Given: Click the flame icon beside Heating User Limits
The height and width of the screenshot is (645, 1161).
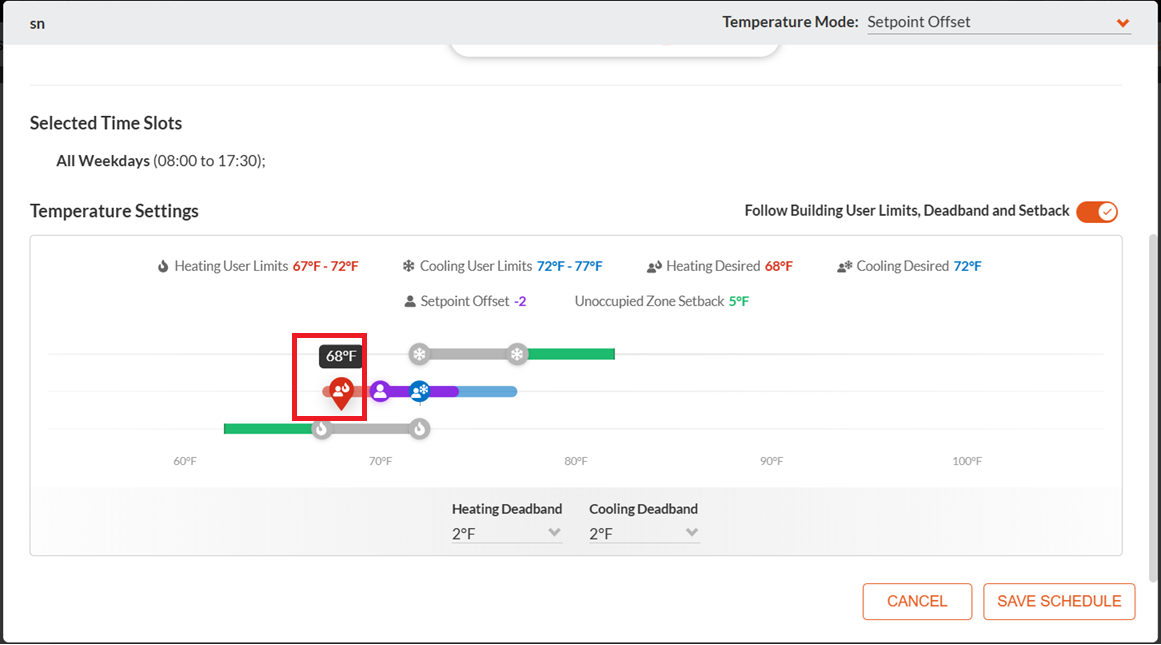Looking at the screenshot, I should tap(163, 266).
